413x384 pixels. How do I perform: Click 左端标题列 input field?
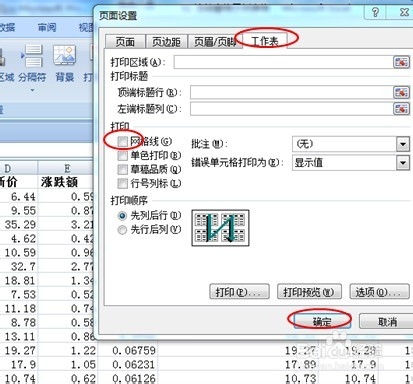(x=292, y=108)
